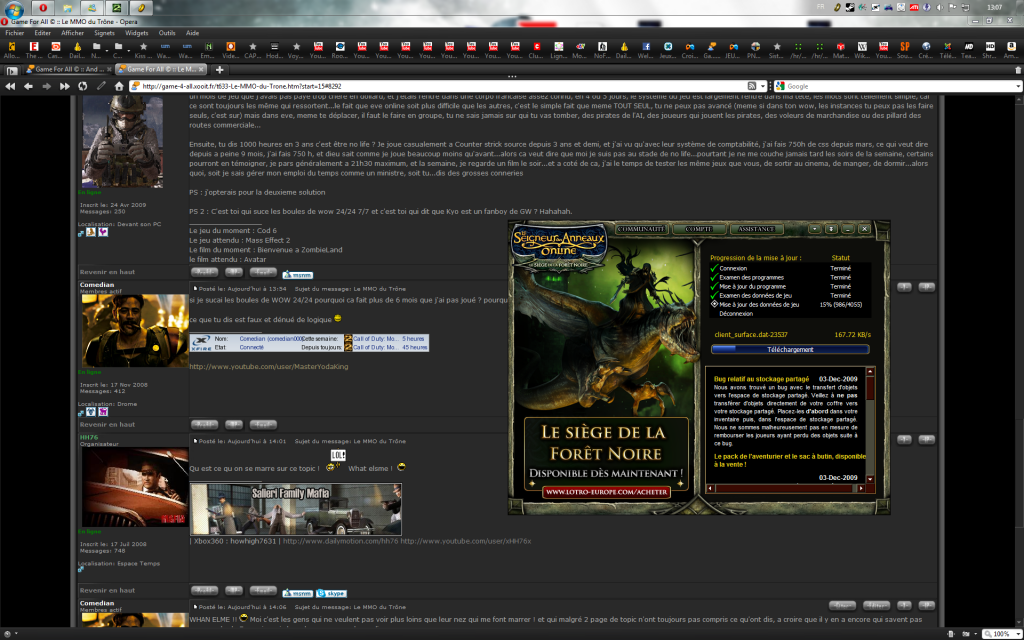Image resolution: width=1024 pixels, height=640 pixels.
Task: Click the launcher news scroll down arrow
Action: point(870,479)
